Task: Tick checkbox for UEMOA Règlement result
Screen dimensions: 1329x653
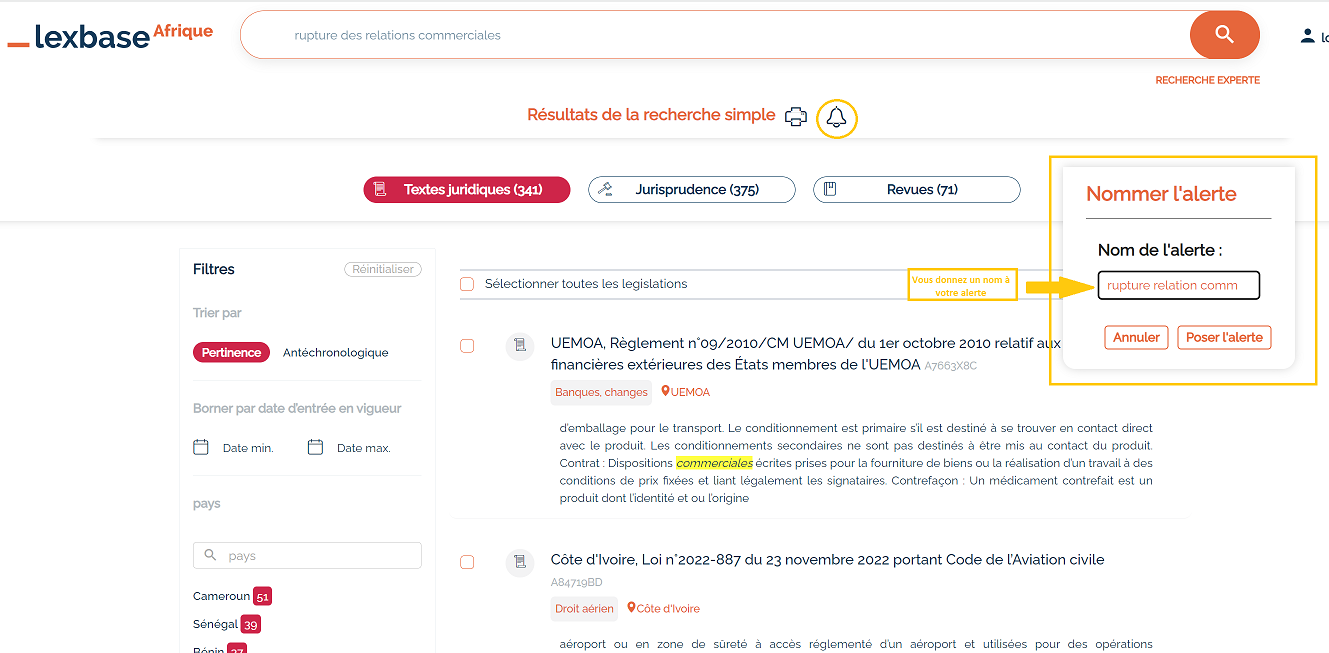Action: (467, 346)
